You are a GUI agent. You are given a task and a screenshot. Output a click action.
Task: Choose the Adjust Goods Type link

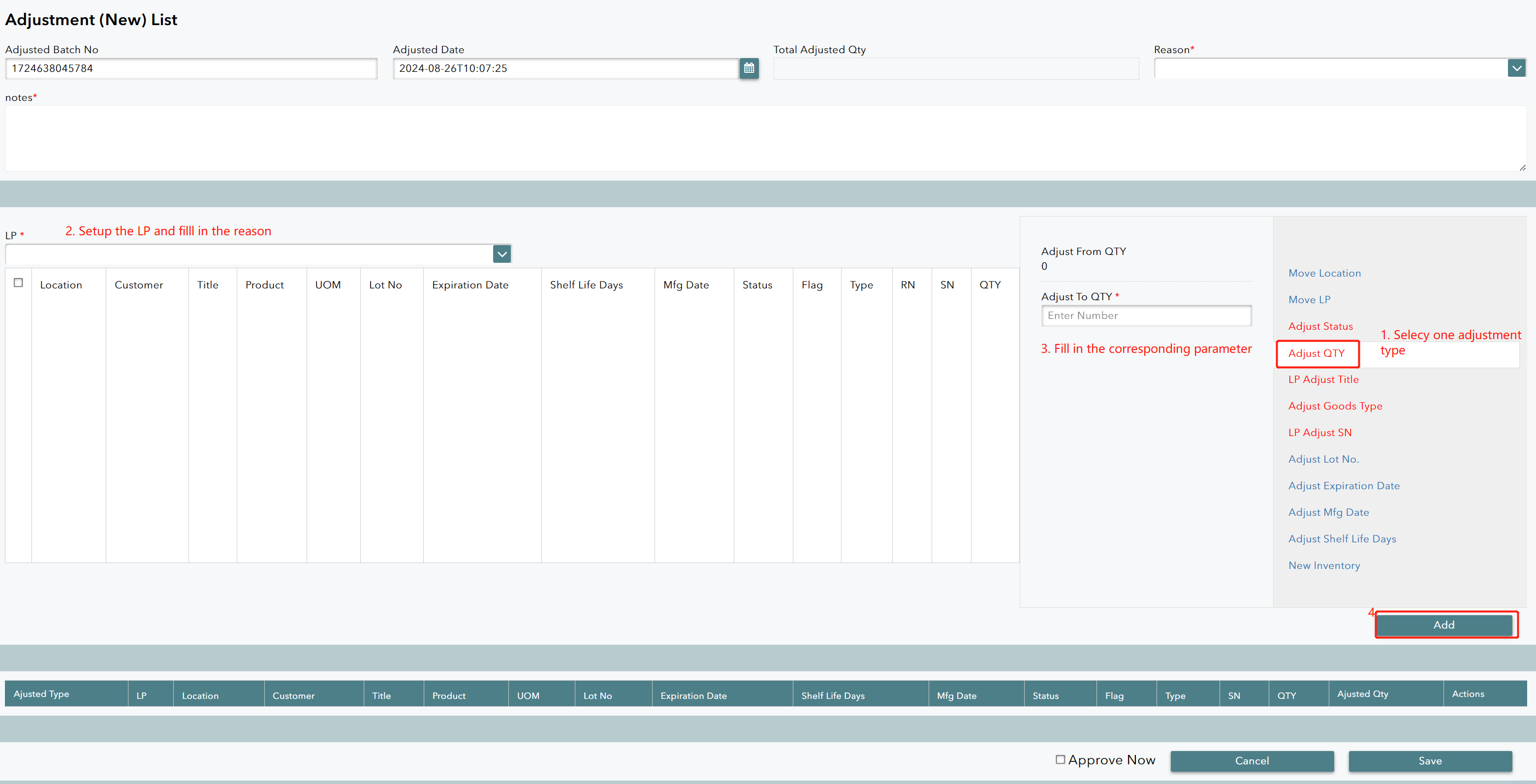point(1335,406)
